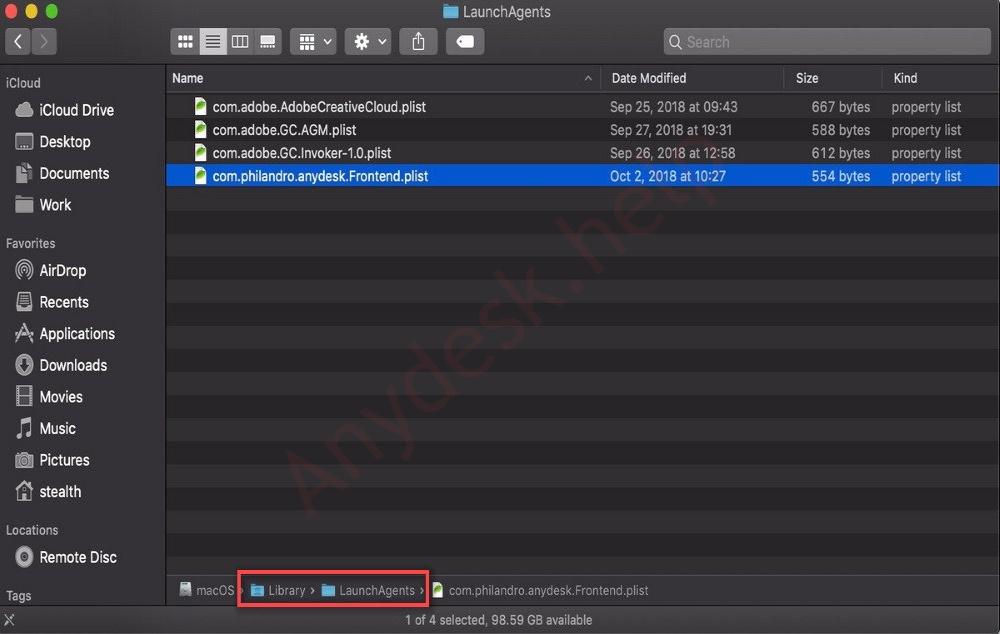
Task: Go back with the left arrow
Action: click(x=18, y=42)
